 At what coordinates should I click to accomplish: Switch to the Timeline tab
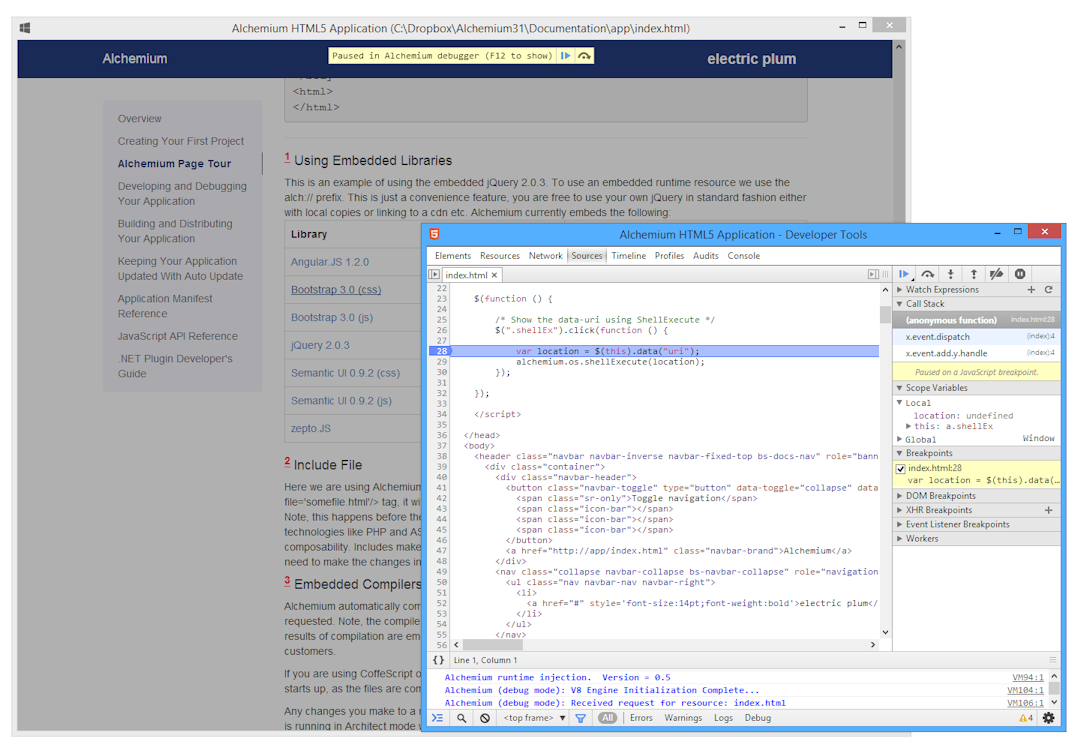pyautogui.click(x=629, y=256)
